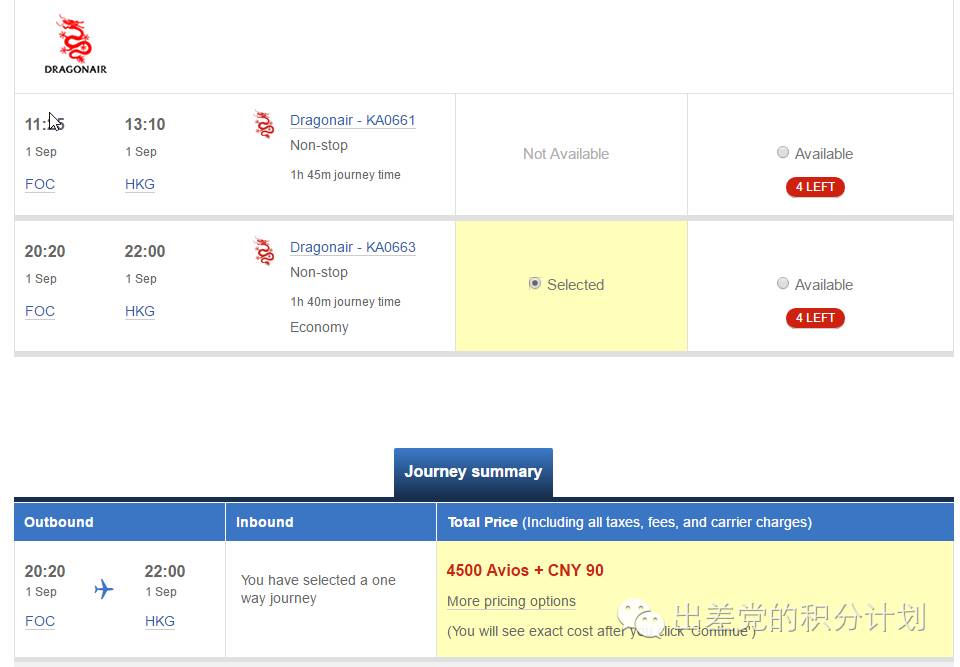Click the 22:00 arrival time in flight KA0663 row
This screenshot has width=960, height=667.
145,251
